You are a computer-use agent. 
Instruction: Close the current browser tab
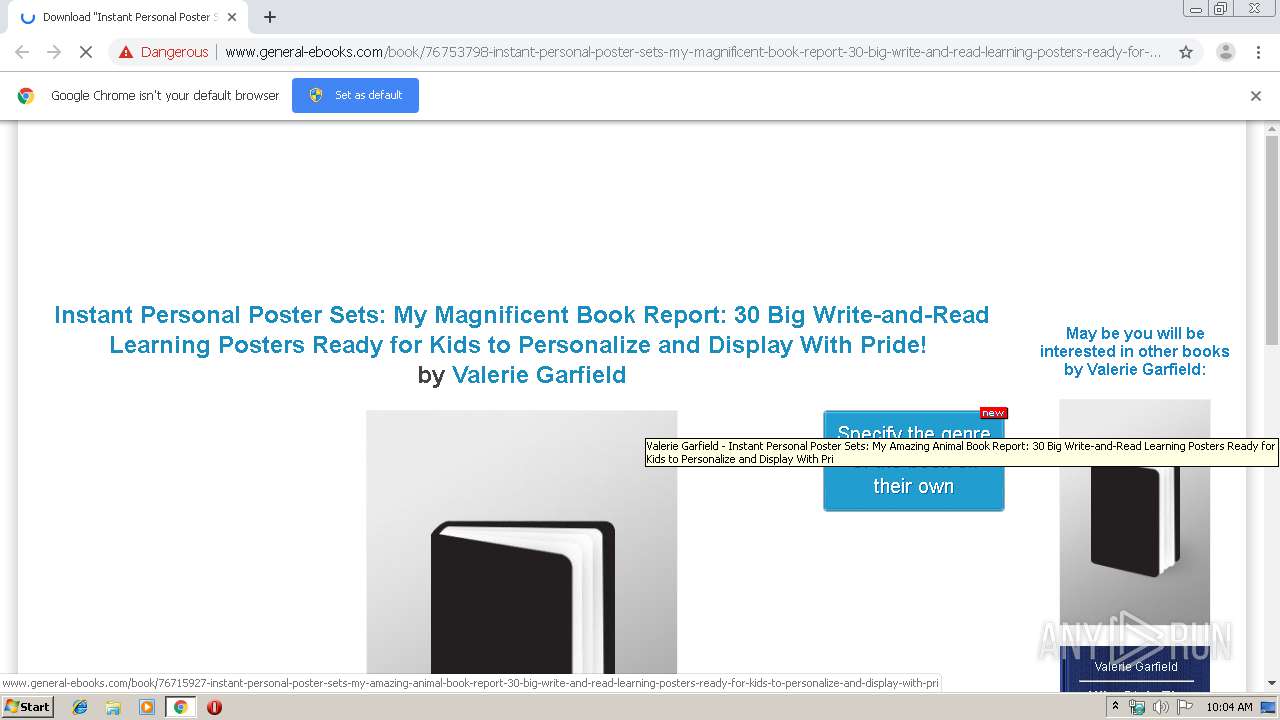pos(232,17)
